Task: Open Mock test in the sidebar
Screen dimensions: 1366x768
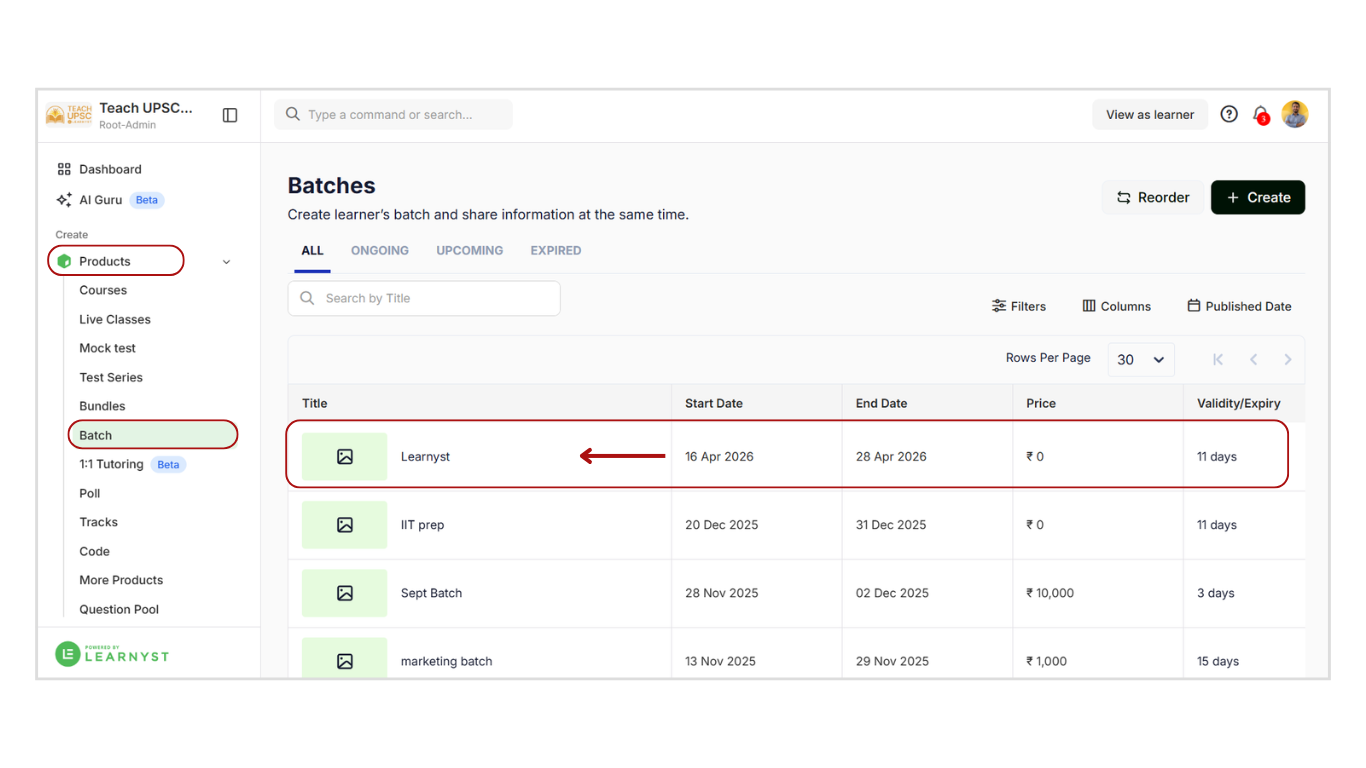Action: click(x=107, y=349)
